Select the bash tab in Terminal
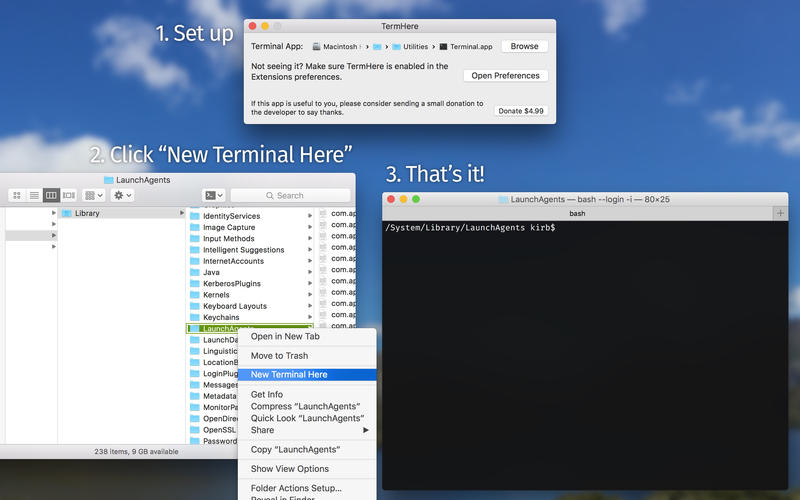Viewport: 800px width, 500px height. (577, 213)
